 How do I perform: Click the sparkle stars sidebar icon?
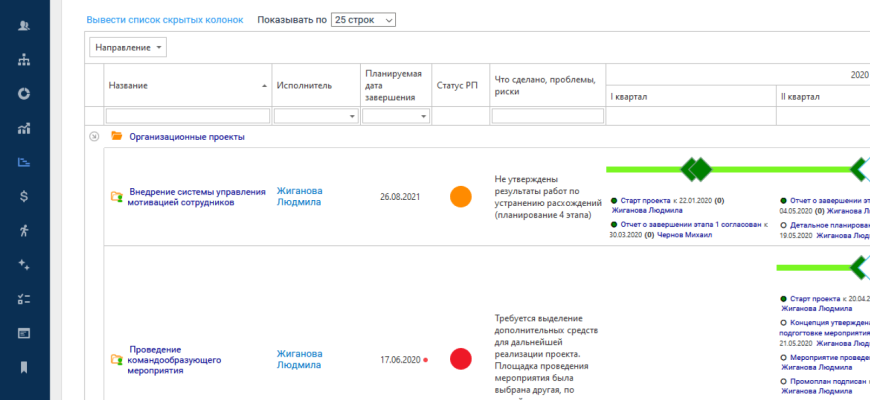coord(24,264)
